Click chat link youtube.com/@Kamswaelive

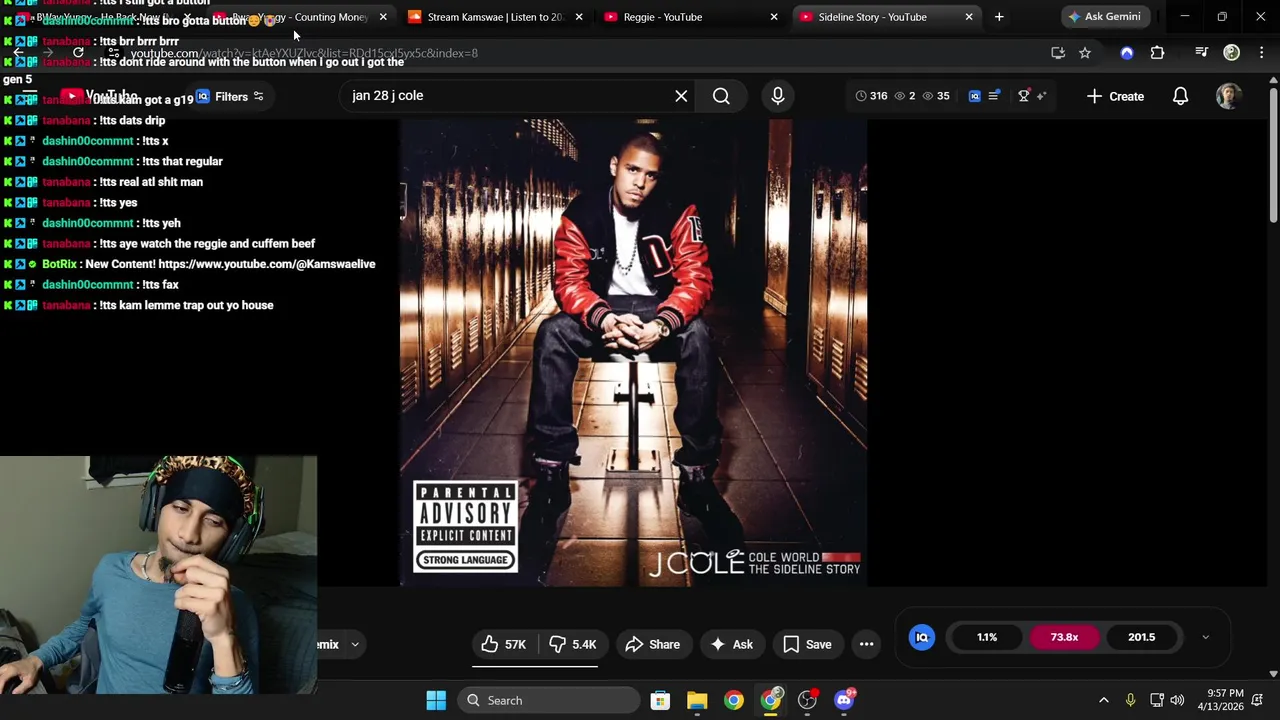267,264
